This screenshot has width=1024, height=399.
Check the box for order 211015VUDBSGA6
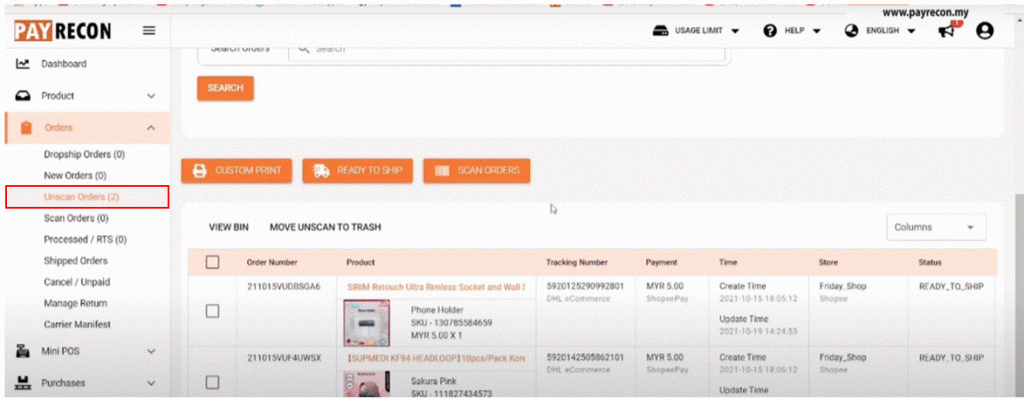coord(212,311)
